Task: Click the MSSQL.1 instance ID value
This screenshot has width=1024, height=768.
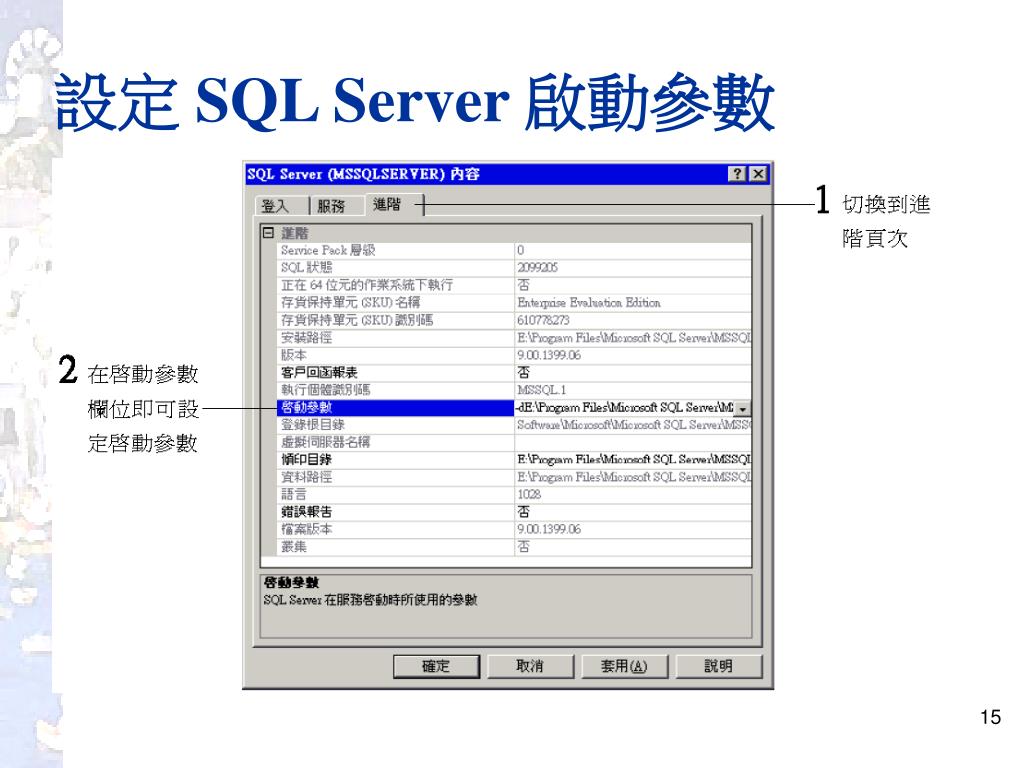Action: click(x=541, y=390)
